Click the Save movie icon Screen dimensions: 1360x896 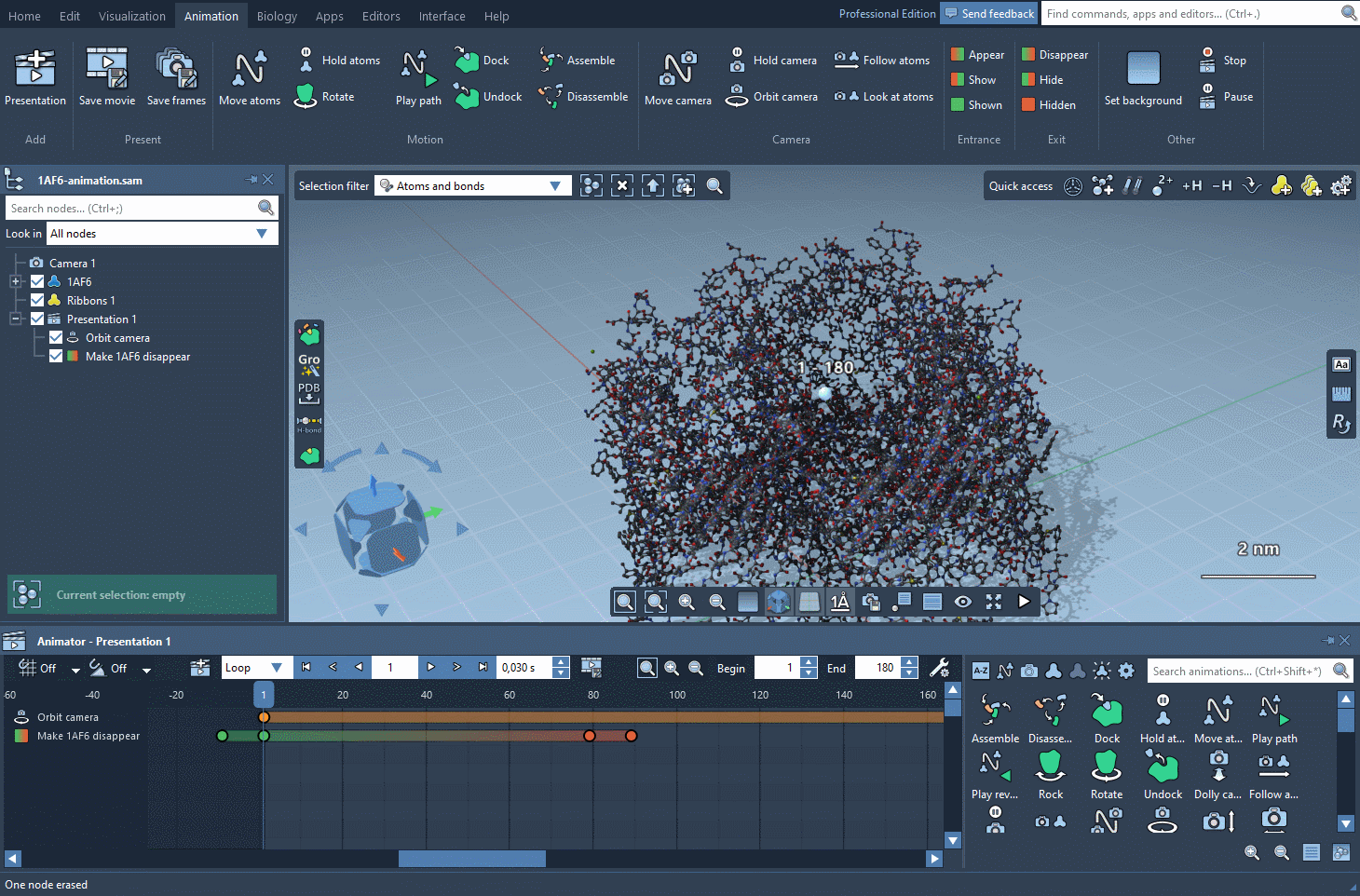(106, 68)
